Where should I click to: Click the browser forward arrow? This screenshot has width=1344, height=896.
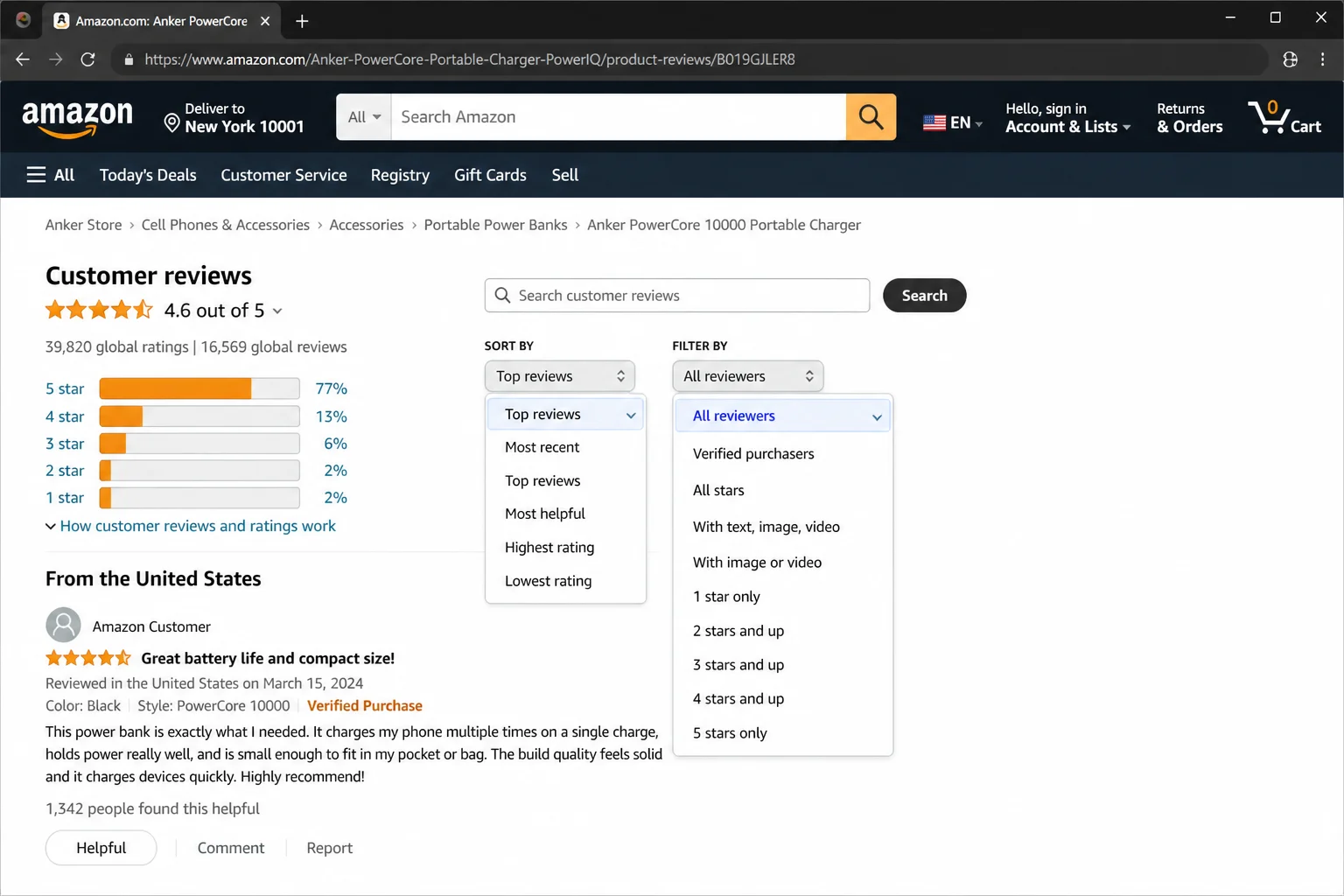click(x=55, y=59)
